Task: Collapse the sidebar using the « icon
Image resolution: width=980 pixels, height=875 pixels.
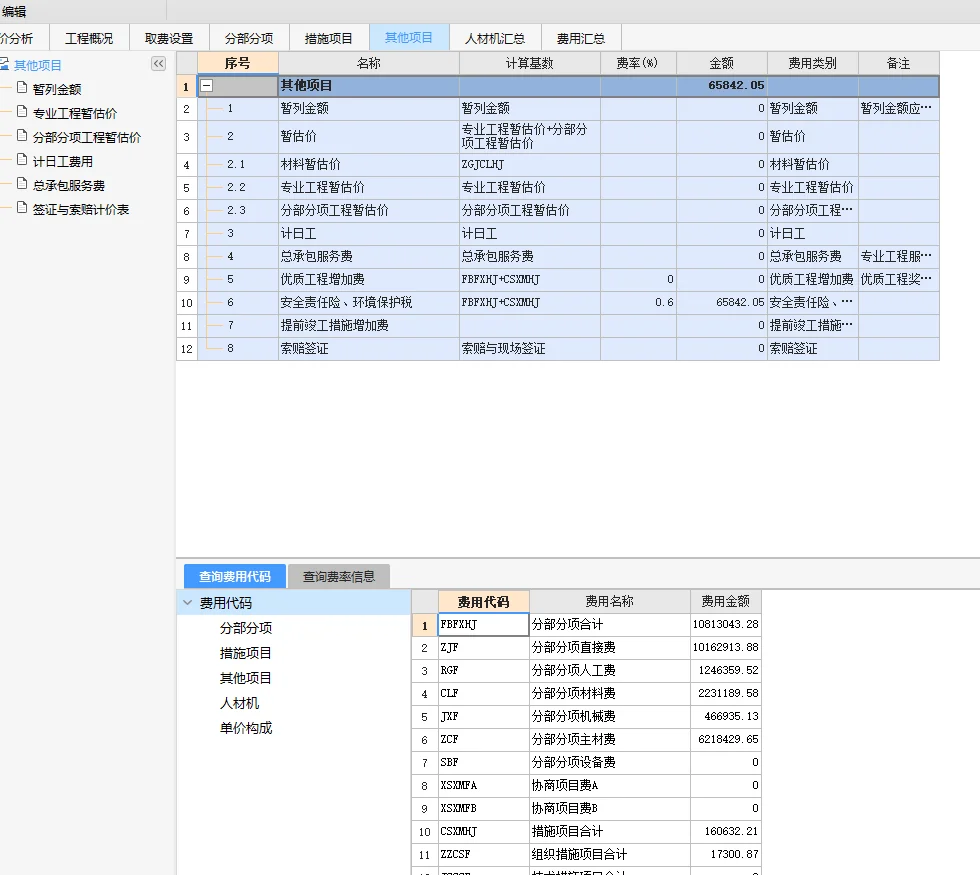Action: point(158,62)
